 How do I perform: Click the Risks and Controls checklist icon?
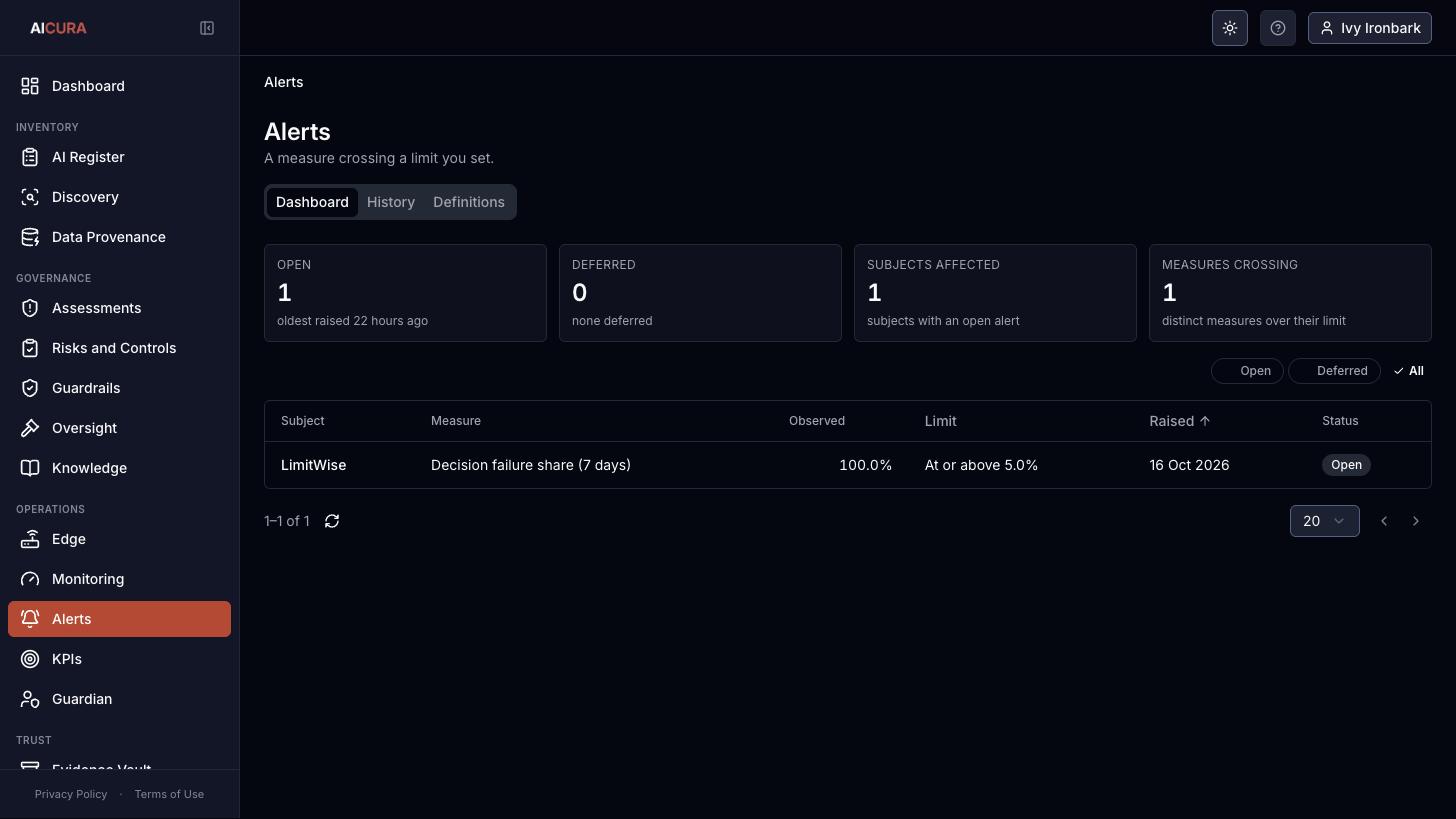coord(30,348)
